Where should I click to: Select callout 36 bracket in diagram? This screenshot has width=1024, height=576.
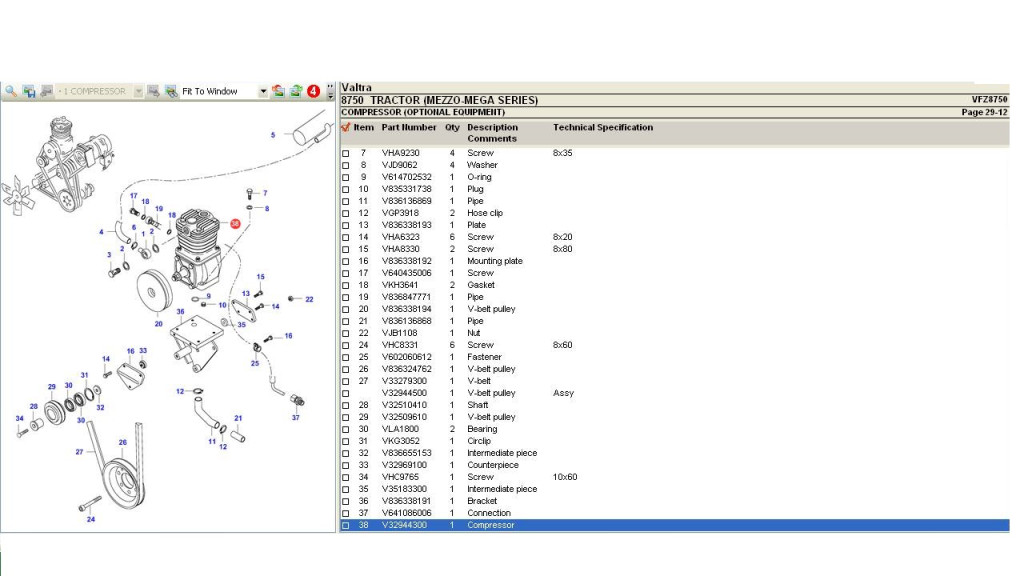(x=180, y=312)
